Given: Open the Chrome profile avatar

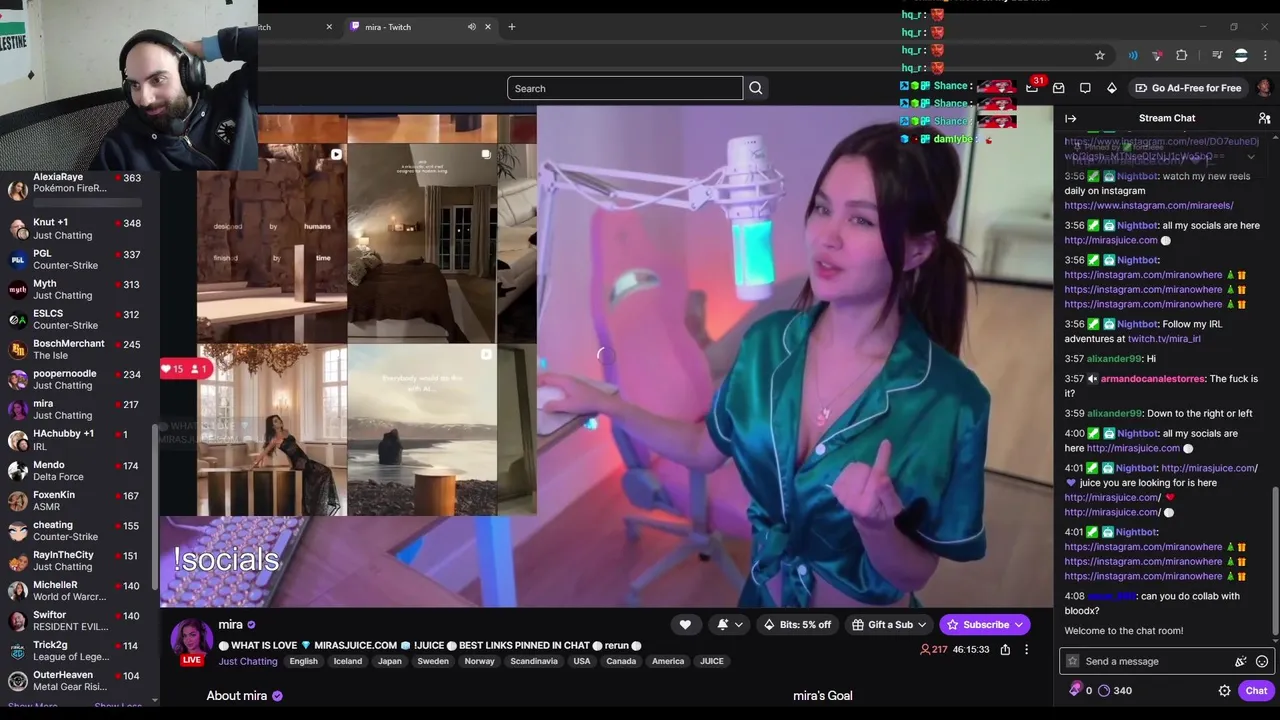Looking at the screenshot, I should pyautogui.click(x=1241, y=55).
